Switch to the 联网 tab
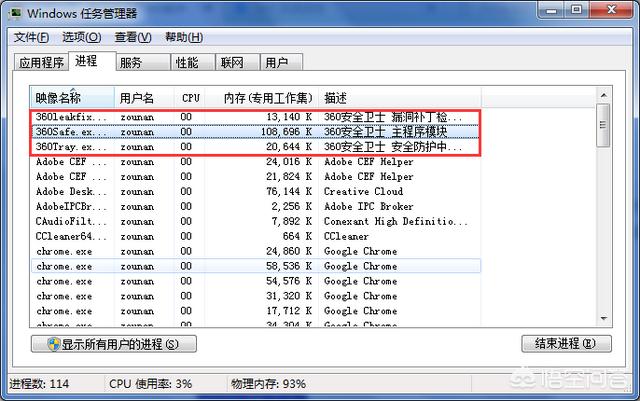 238,62
